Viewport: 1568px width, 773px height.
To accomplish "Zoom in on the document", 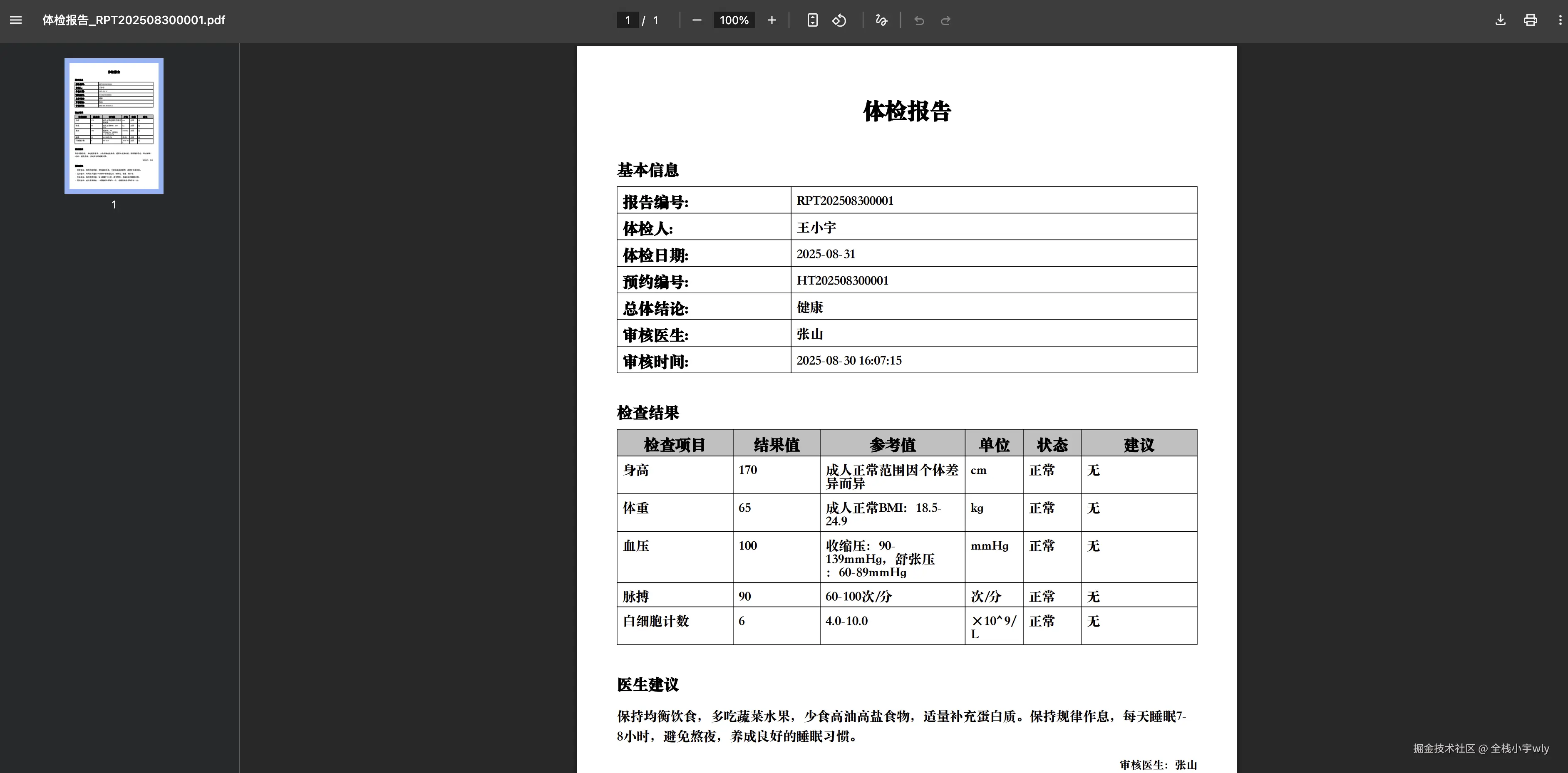I will tap(771, 20).
